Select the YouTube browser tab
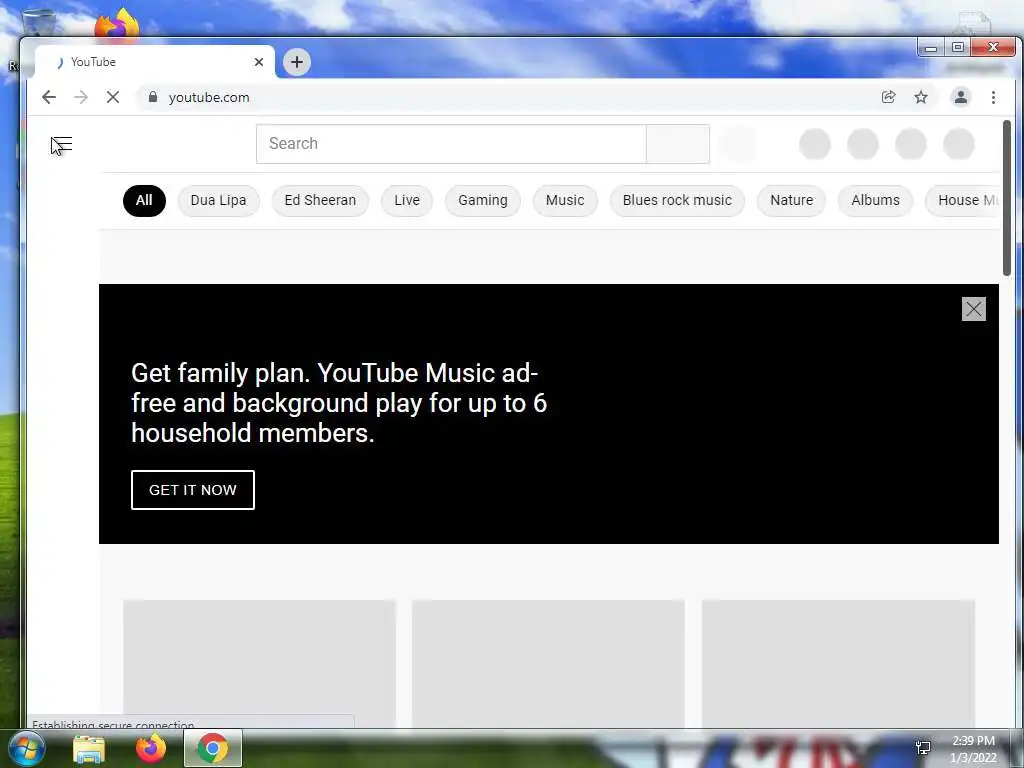The image size is (1024, 768). click(x=154, y=62)
